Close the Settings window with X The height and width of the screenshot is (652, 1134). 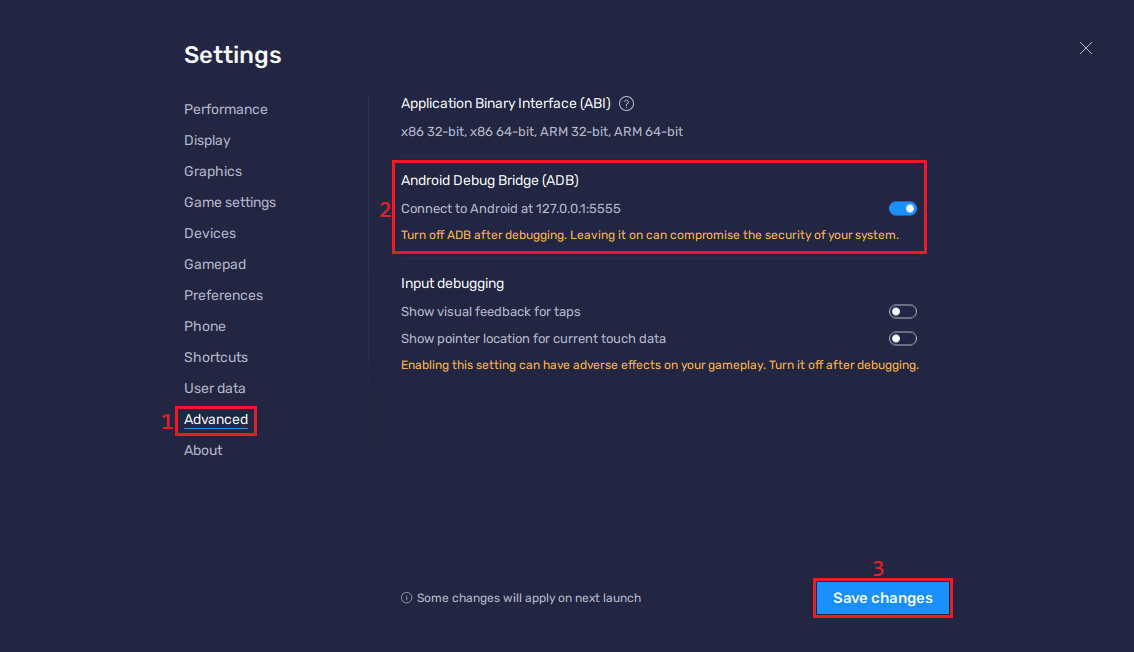[1086, 48]
